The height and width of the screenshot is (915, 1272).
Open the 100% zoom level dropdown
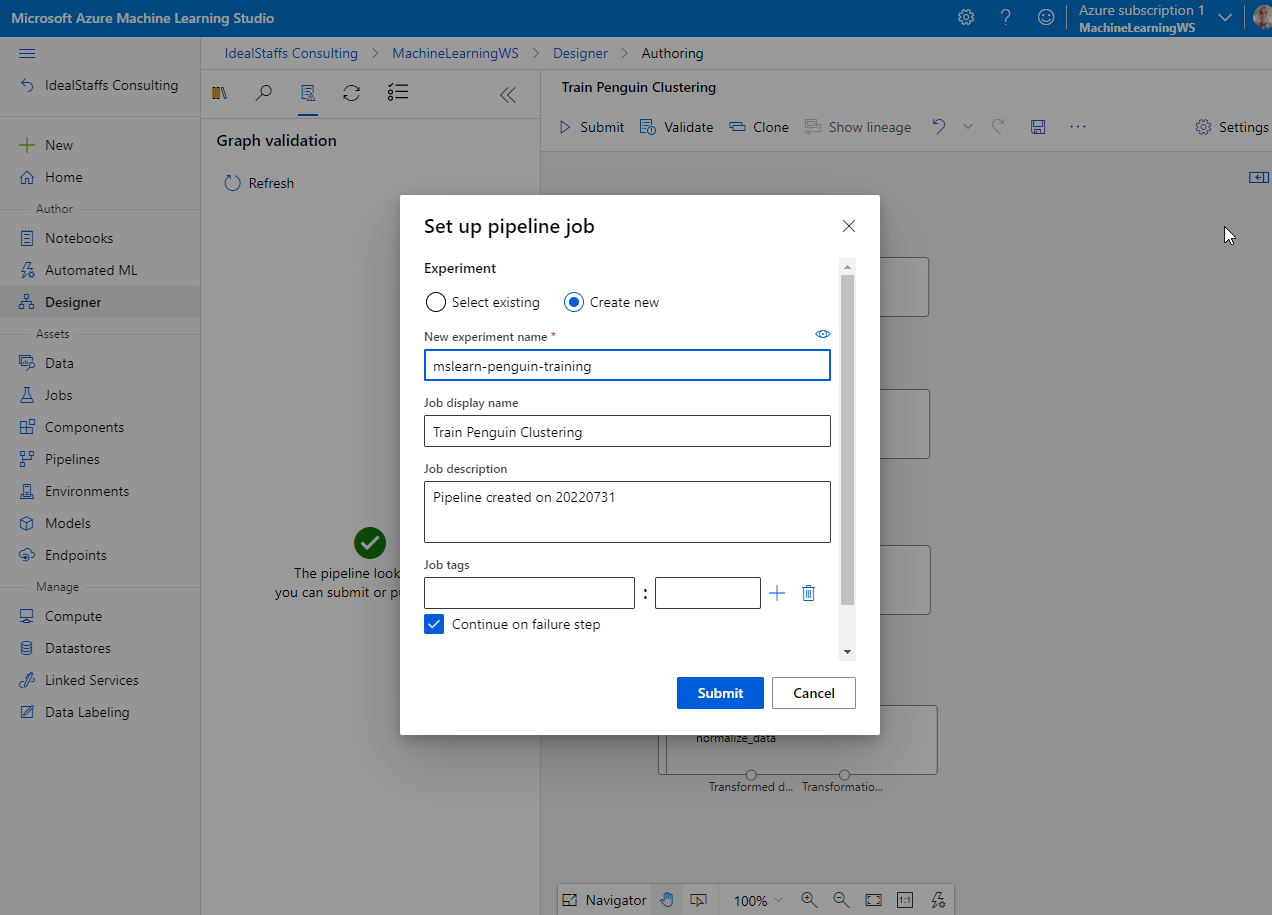[758, 900]
